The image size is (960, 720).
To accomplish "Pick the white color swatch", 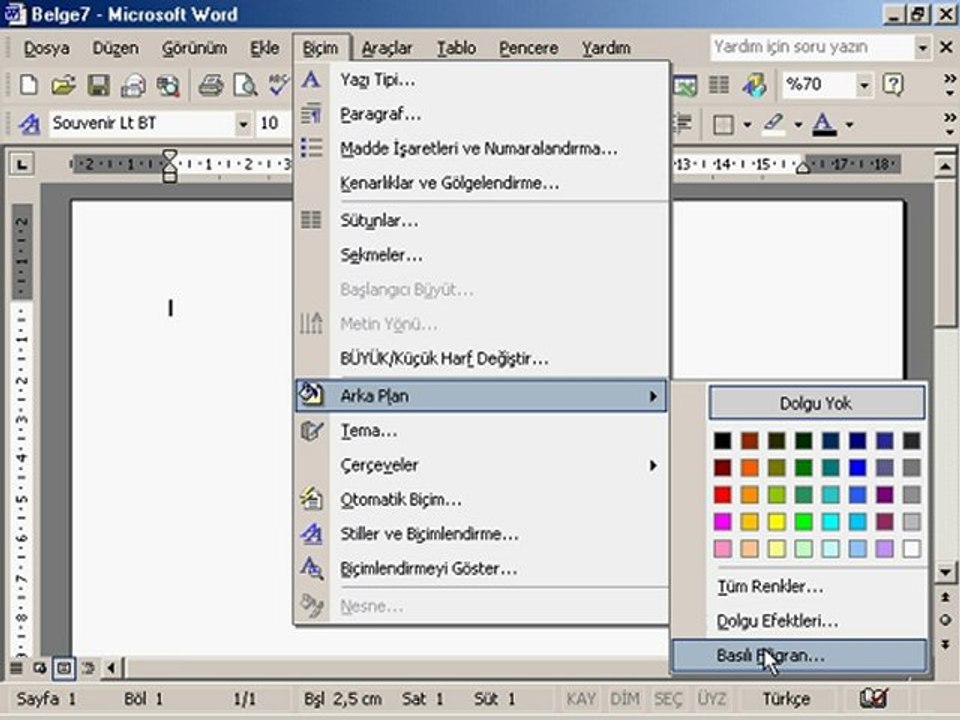I will point(912,549).
